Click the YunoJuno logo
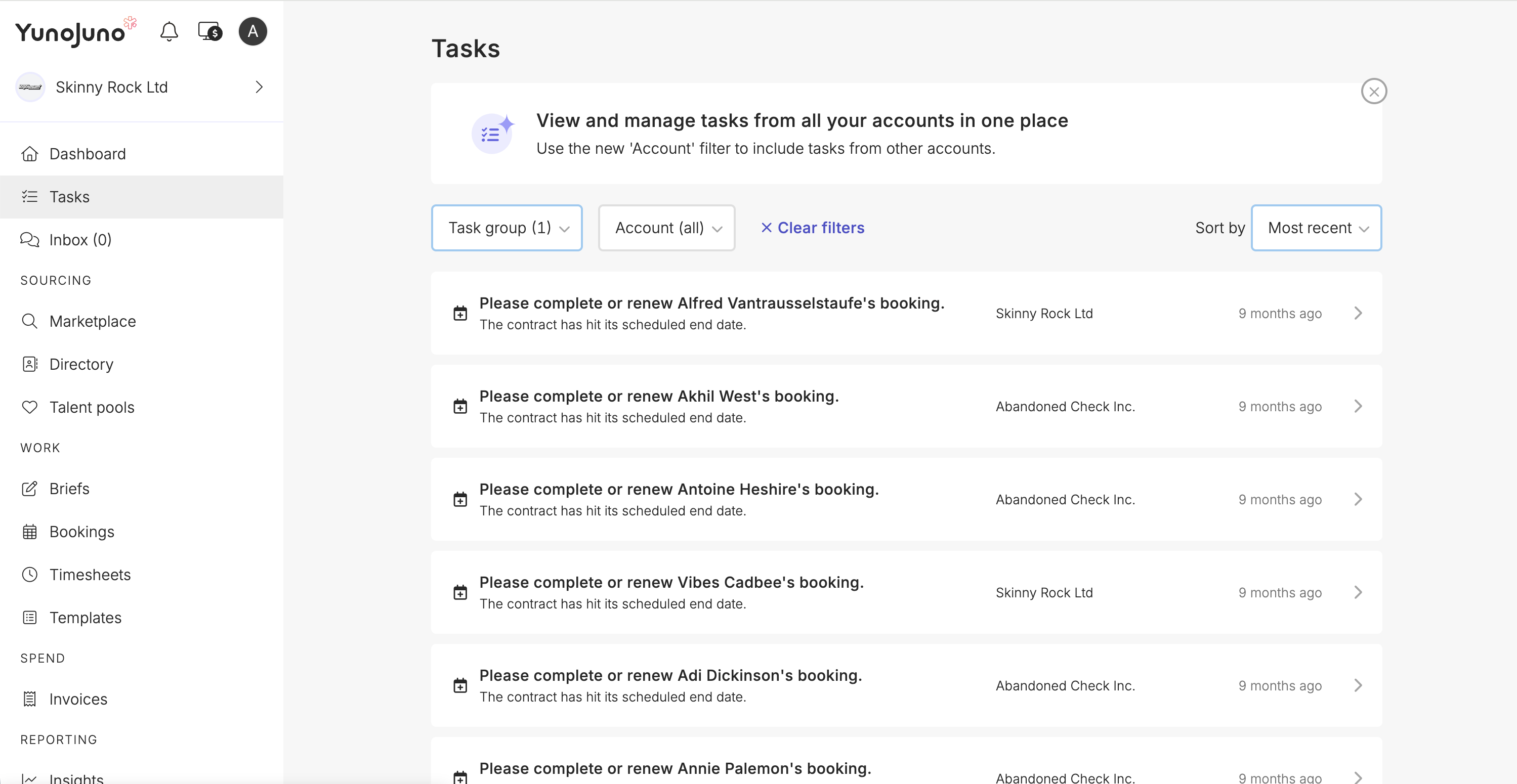 click(71, 33)
